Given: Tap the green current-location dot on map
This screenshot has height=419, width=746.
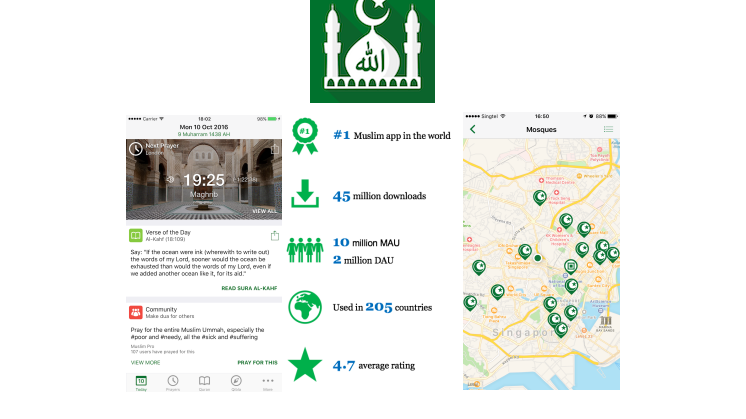Looking at the screenshot, I should point(538,258).
